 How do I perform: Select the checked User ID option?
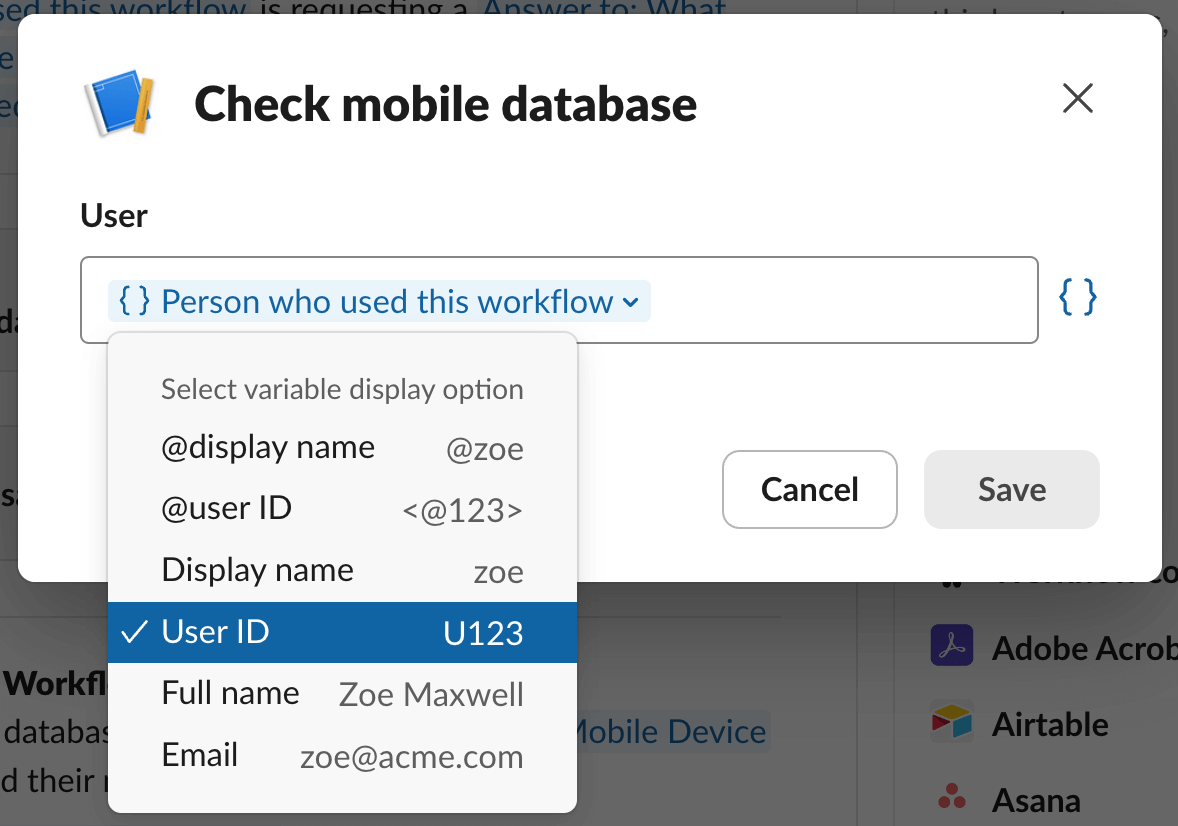[342, 632]
